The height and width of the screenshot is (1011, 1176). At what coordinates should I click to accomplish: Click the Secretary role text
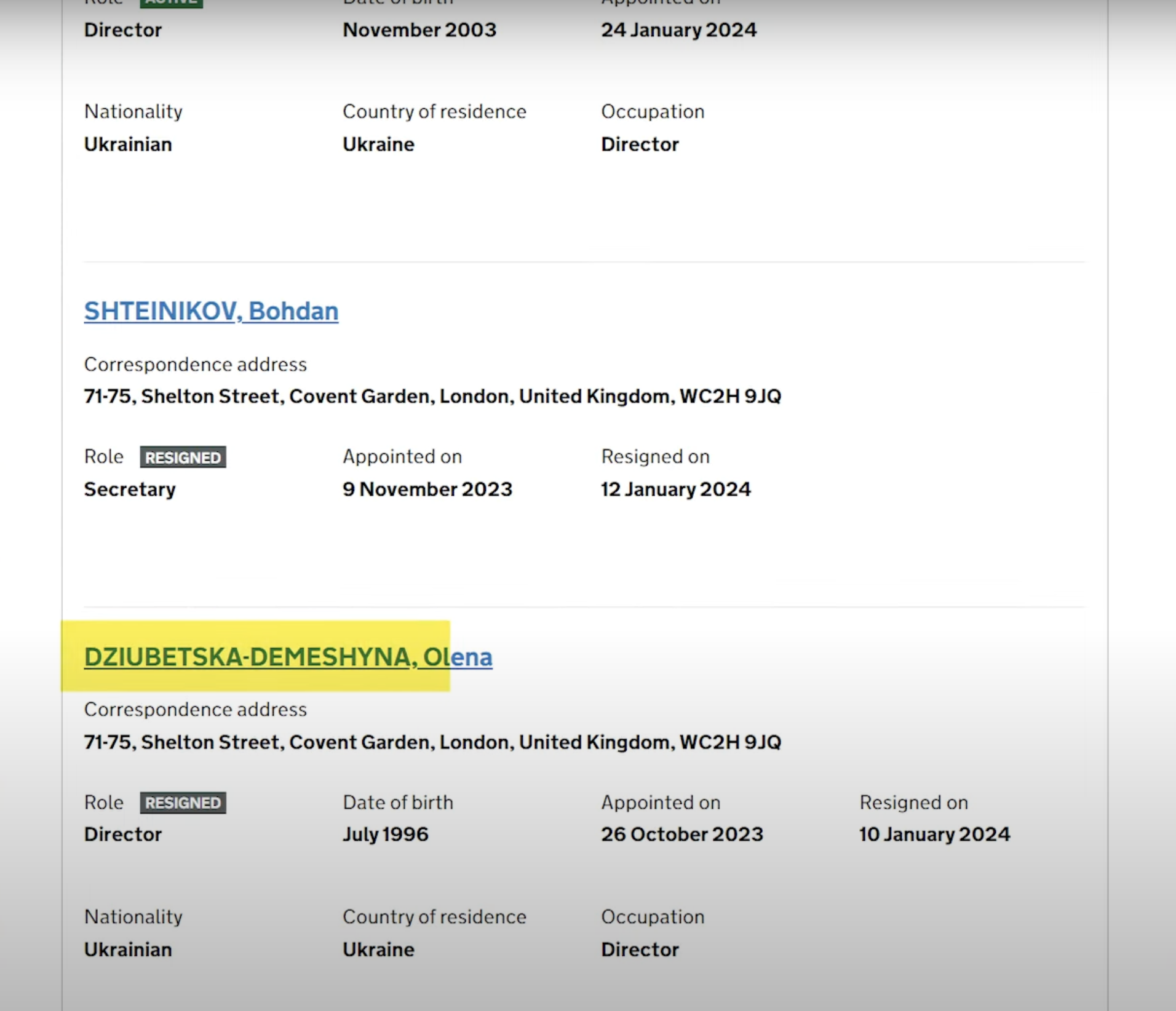click(x=130, y=489)
